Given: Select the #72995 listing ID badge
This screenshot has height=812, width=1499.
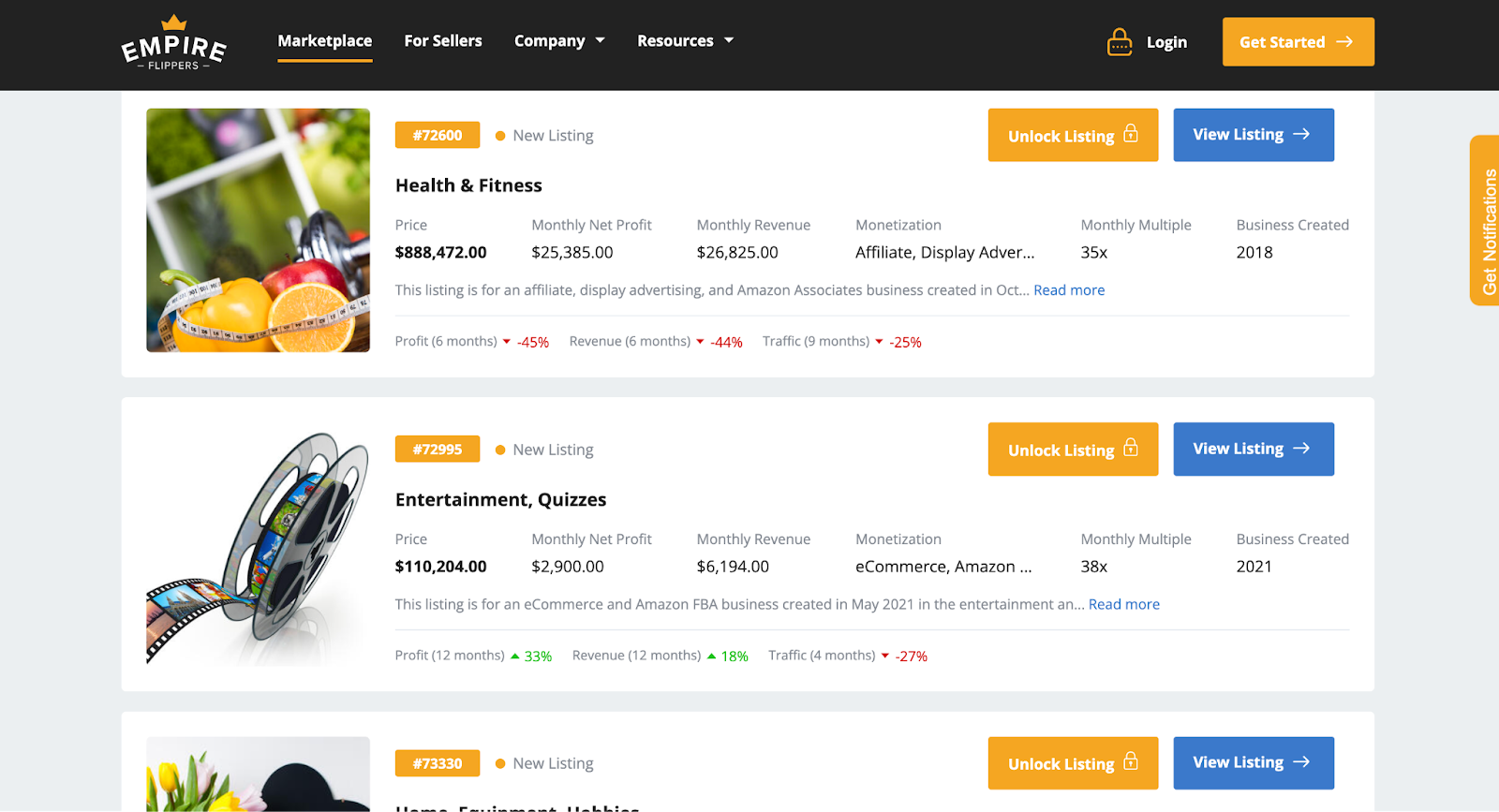Looking at the screenshot, I should pos(438,450).
